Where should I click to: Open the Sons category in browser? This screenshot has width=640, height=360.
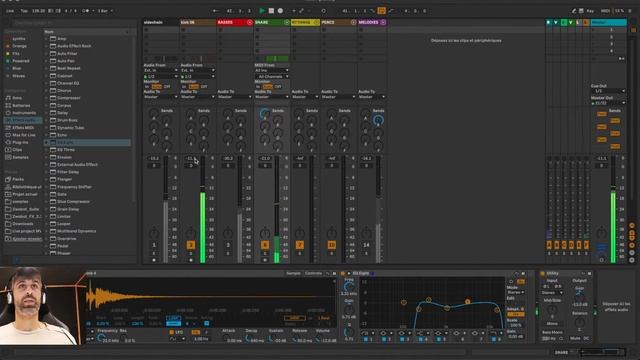click(17, 98)
